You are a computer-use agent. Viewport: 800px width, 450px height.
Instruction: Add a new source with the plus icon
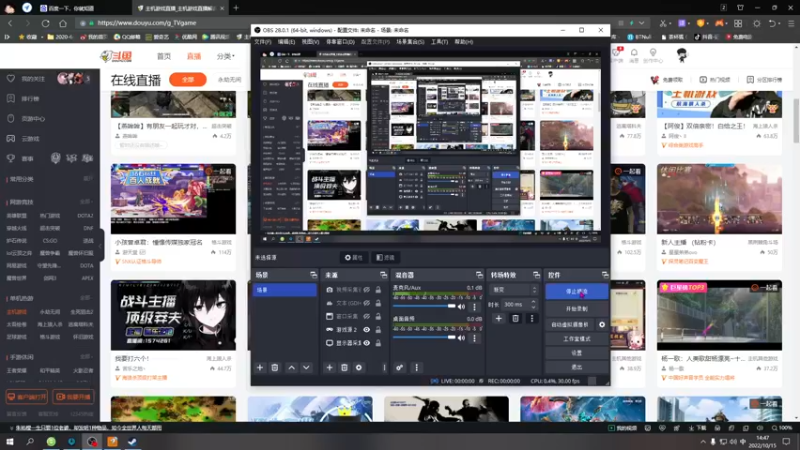(329, 367)
